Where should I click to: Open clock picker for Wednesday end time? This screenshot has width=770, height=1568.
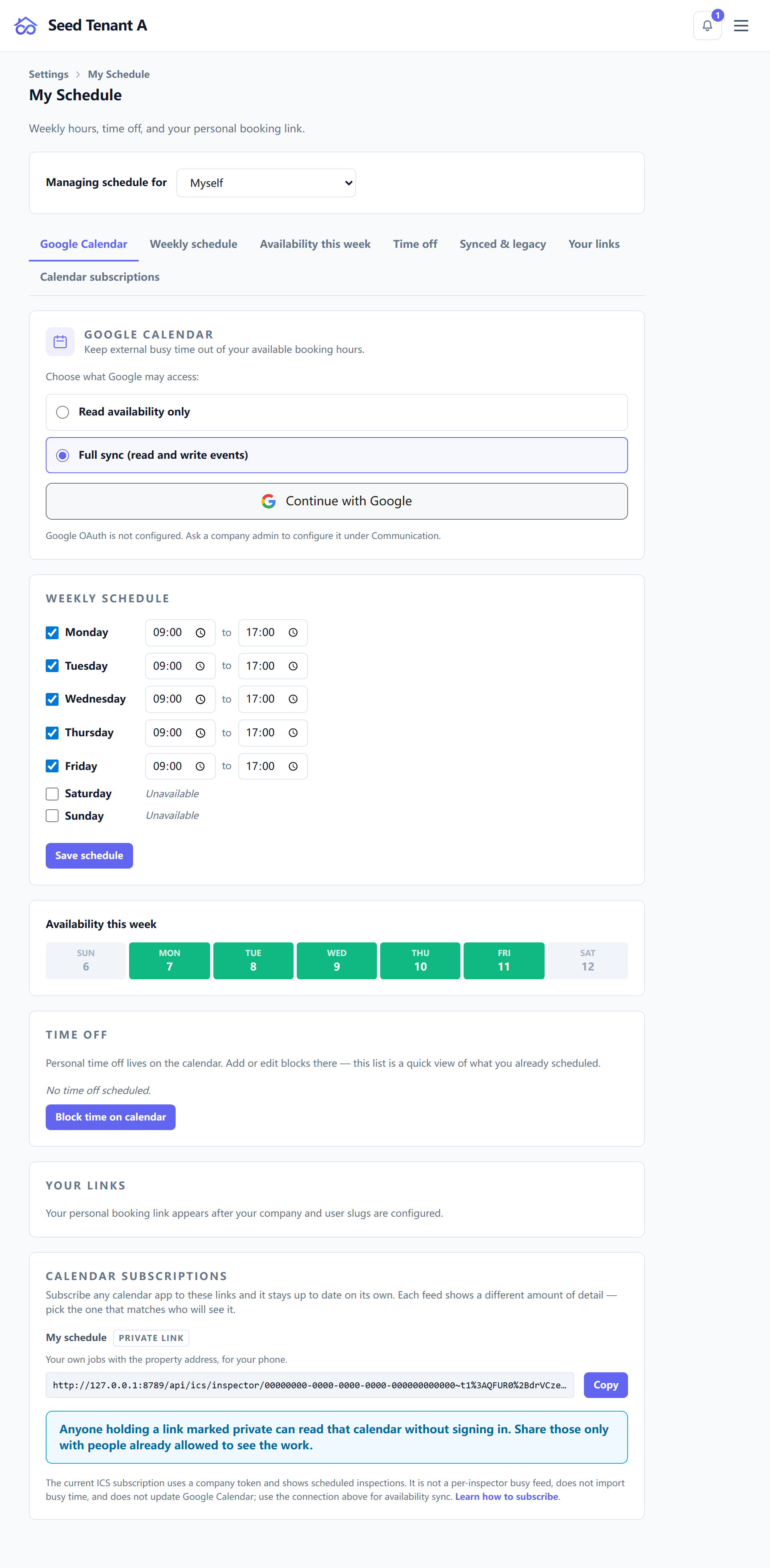click(x=293, y=699)
